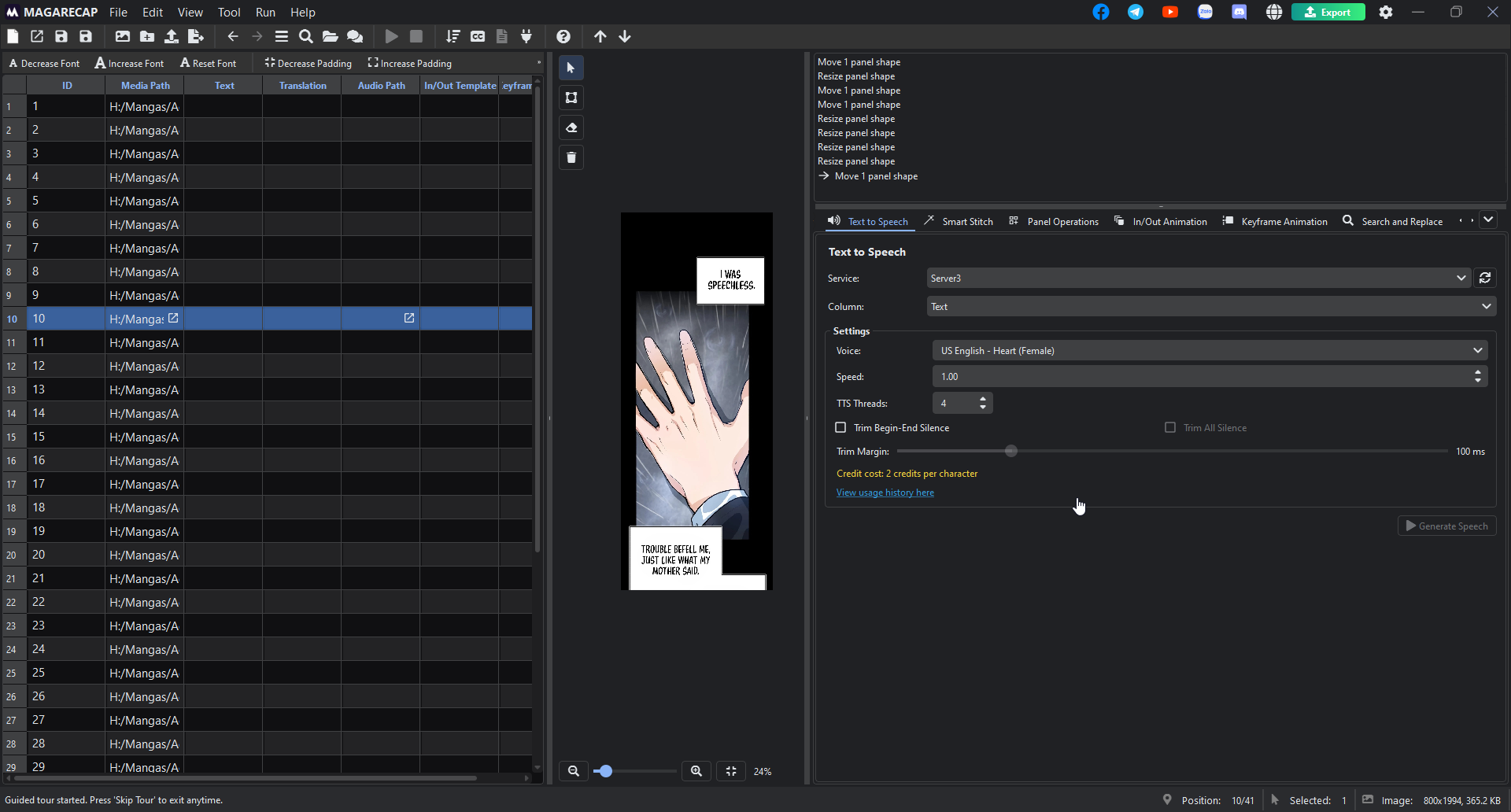Open the Help menu
The image size is (1511, 812).
click(302, 12)
